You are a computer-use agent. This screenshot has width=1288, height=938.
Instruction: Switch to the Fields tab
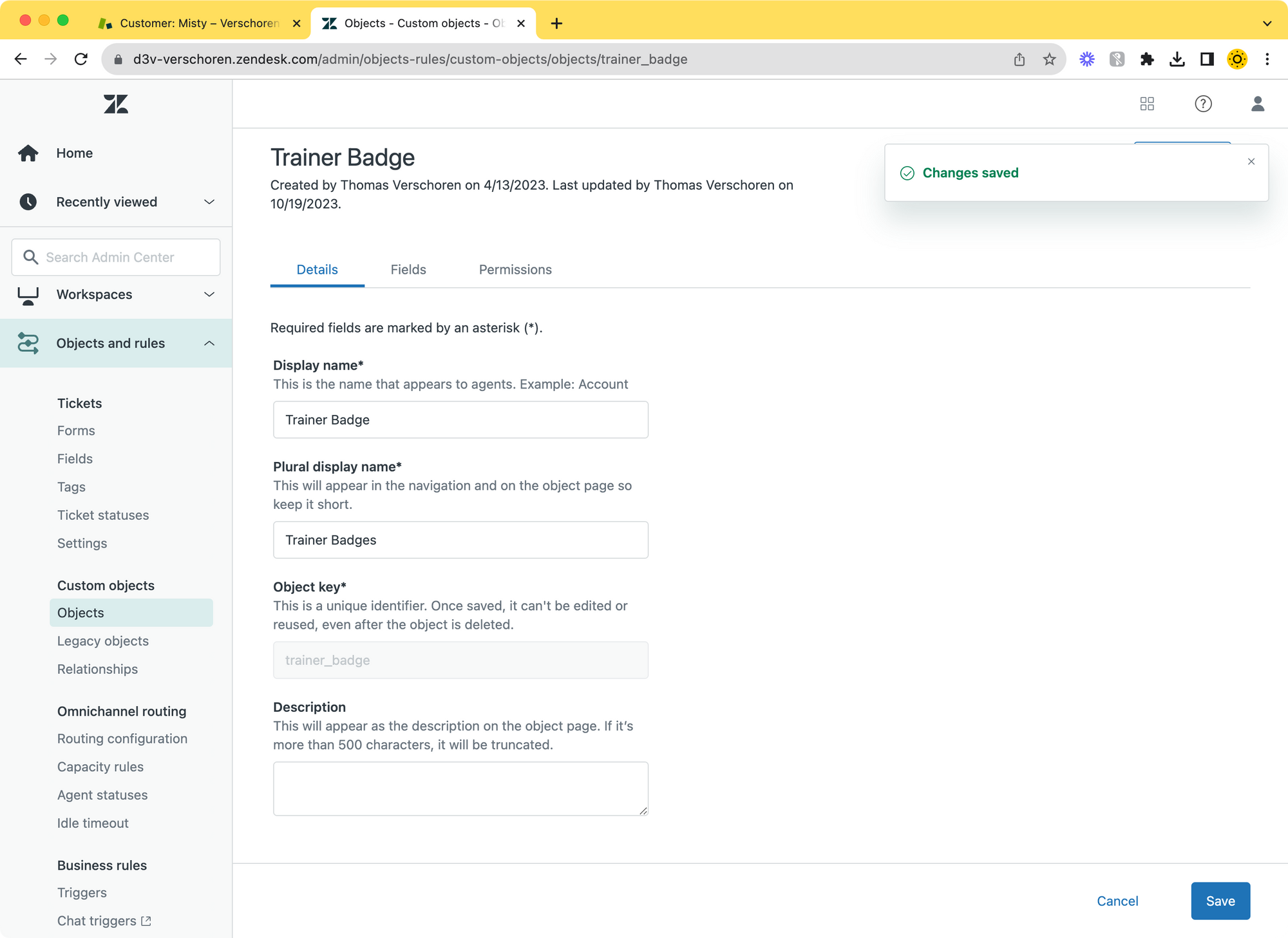click(x=408, y=269)
